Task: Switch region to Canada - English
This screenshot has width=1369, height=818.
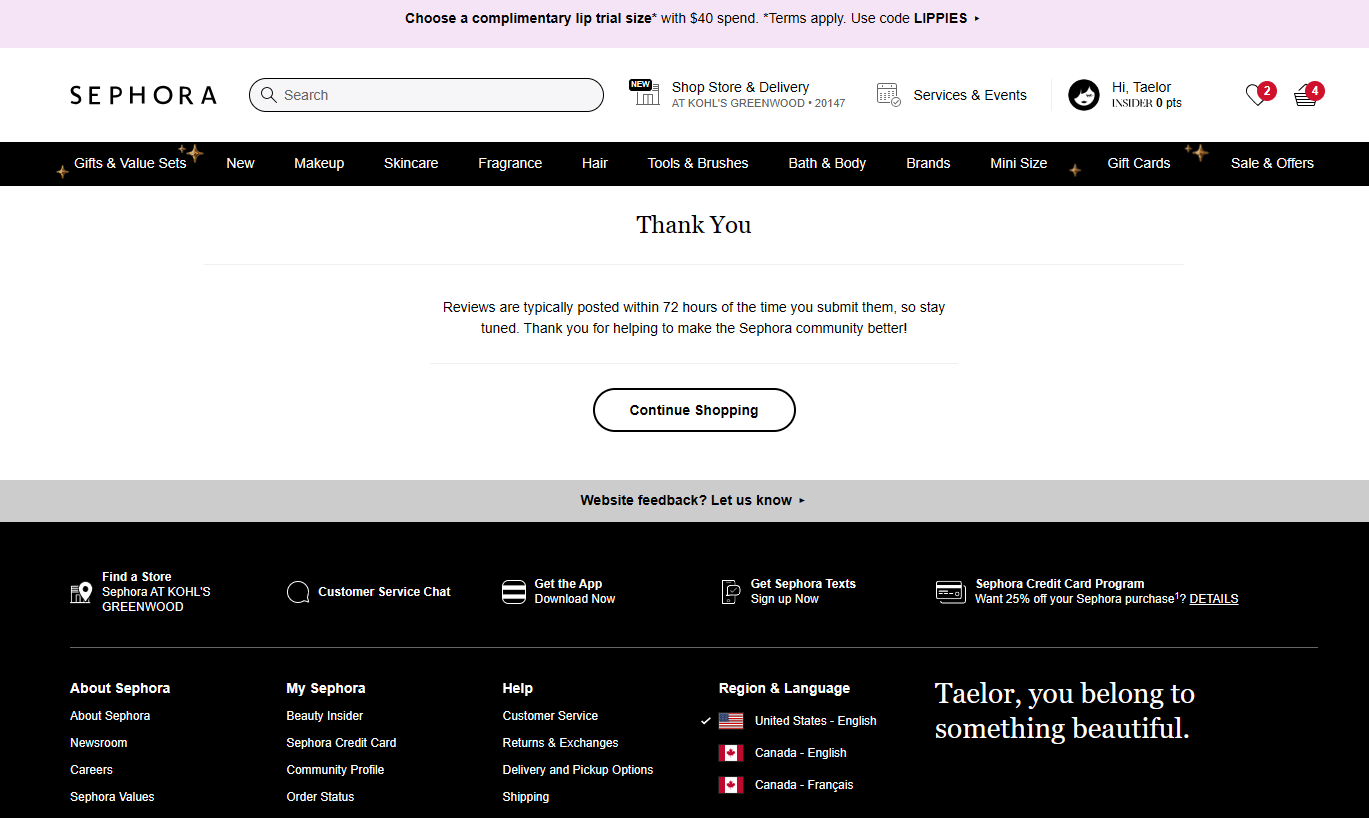Action: pos(800,753)
